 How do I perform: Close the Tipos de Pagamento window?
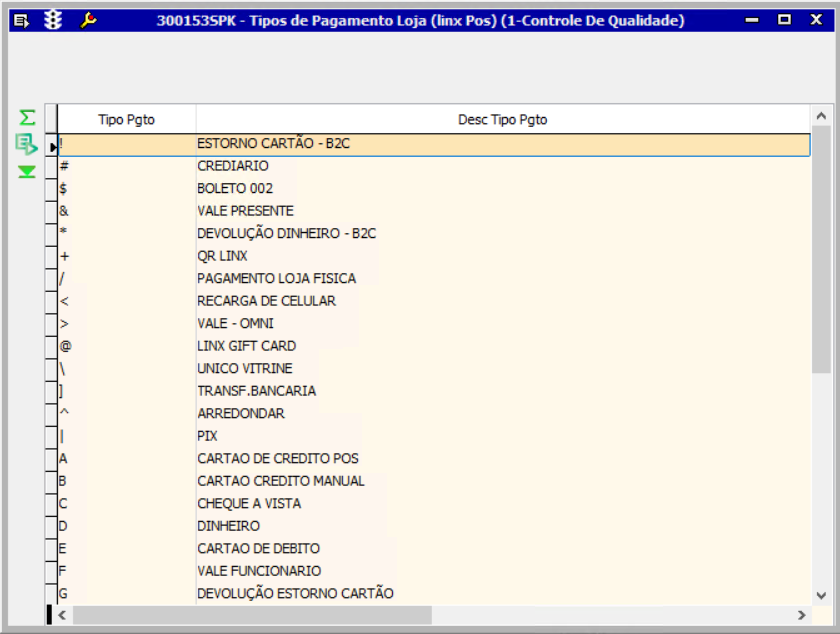tap(816, 20)
